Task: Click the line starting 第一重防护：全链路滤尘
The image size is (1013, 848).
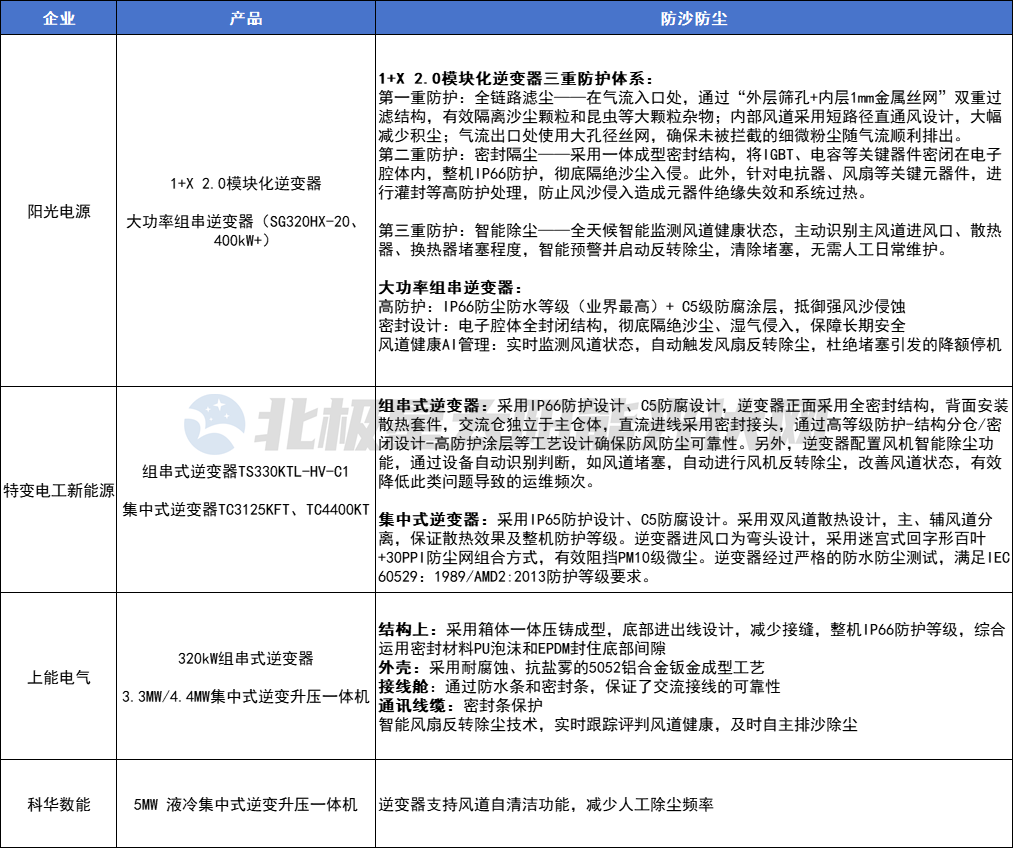Action: click(690, 98)
